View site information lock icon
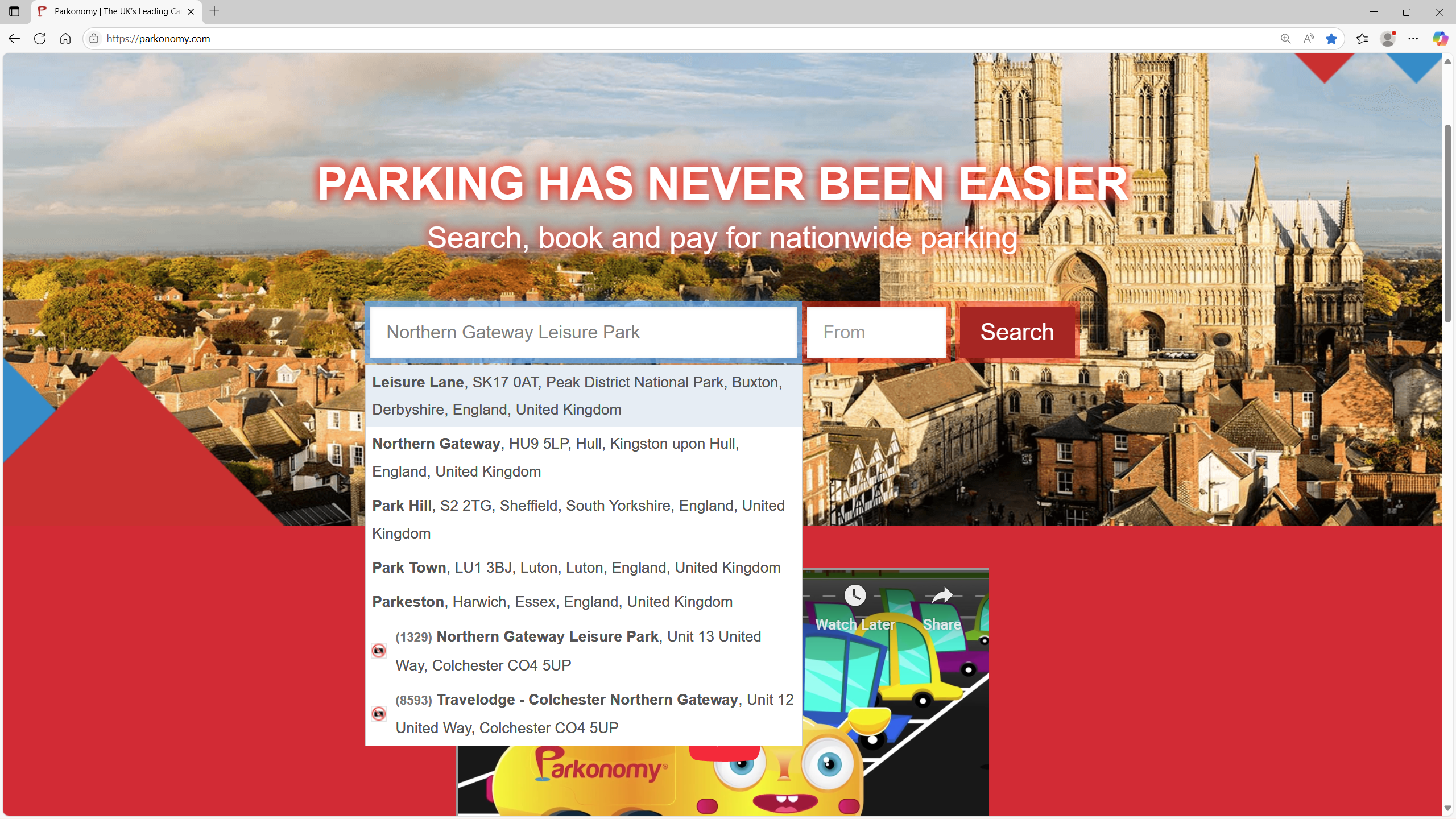This screenshot has width=1456, height=819. click(x=94, y=39)
